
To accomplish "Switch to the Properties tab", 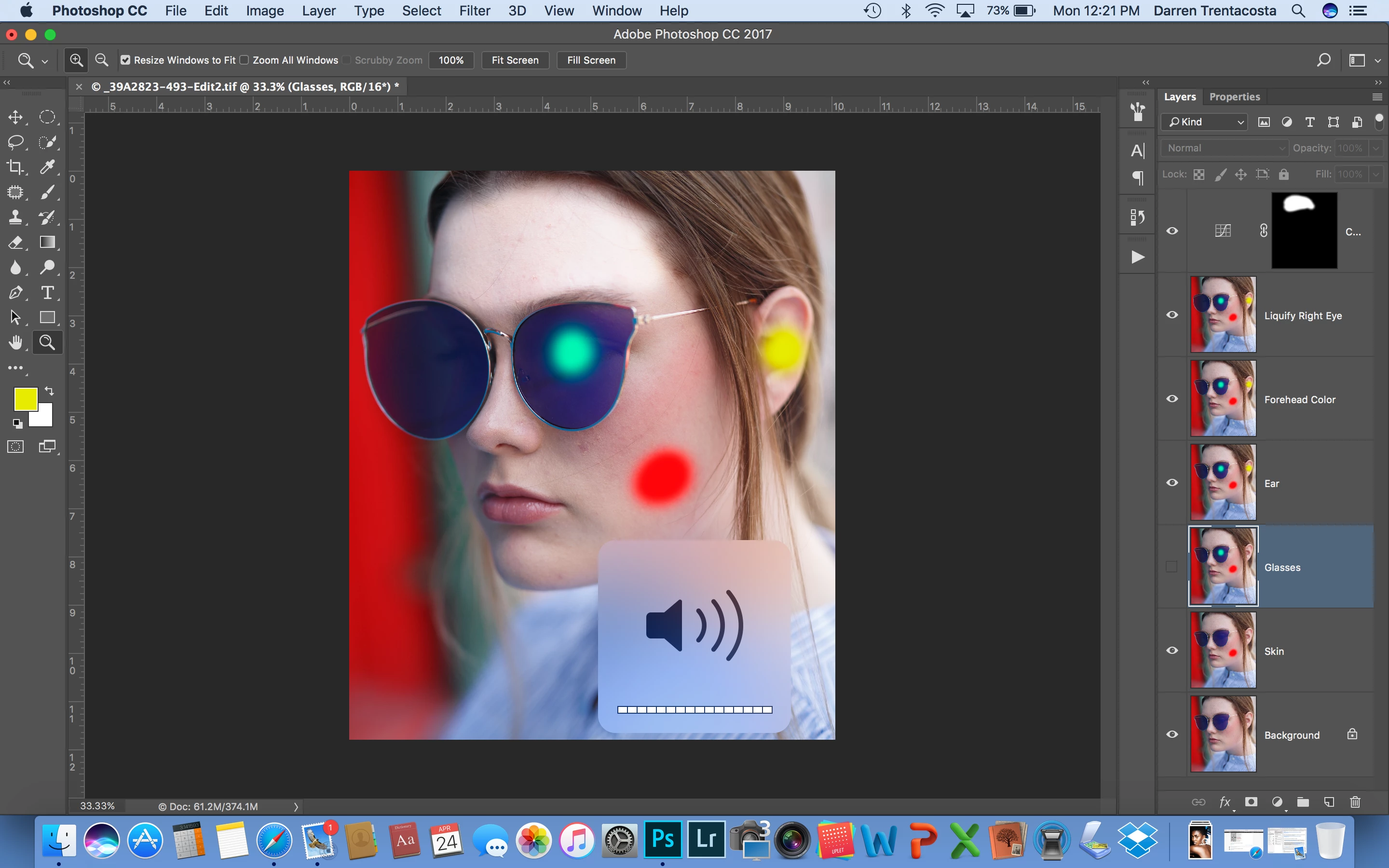I will click(1234, 97).
